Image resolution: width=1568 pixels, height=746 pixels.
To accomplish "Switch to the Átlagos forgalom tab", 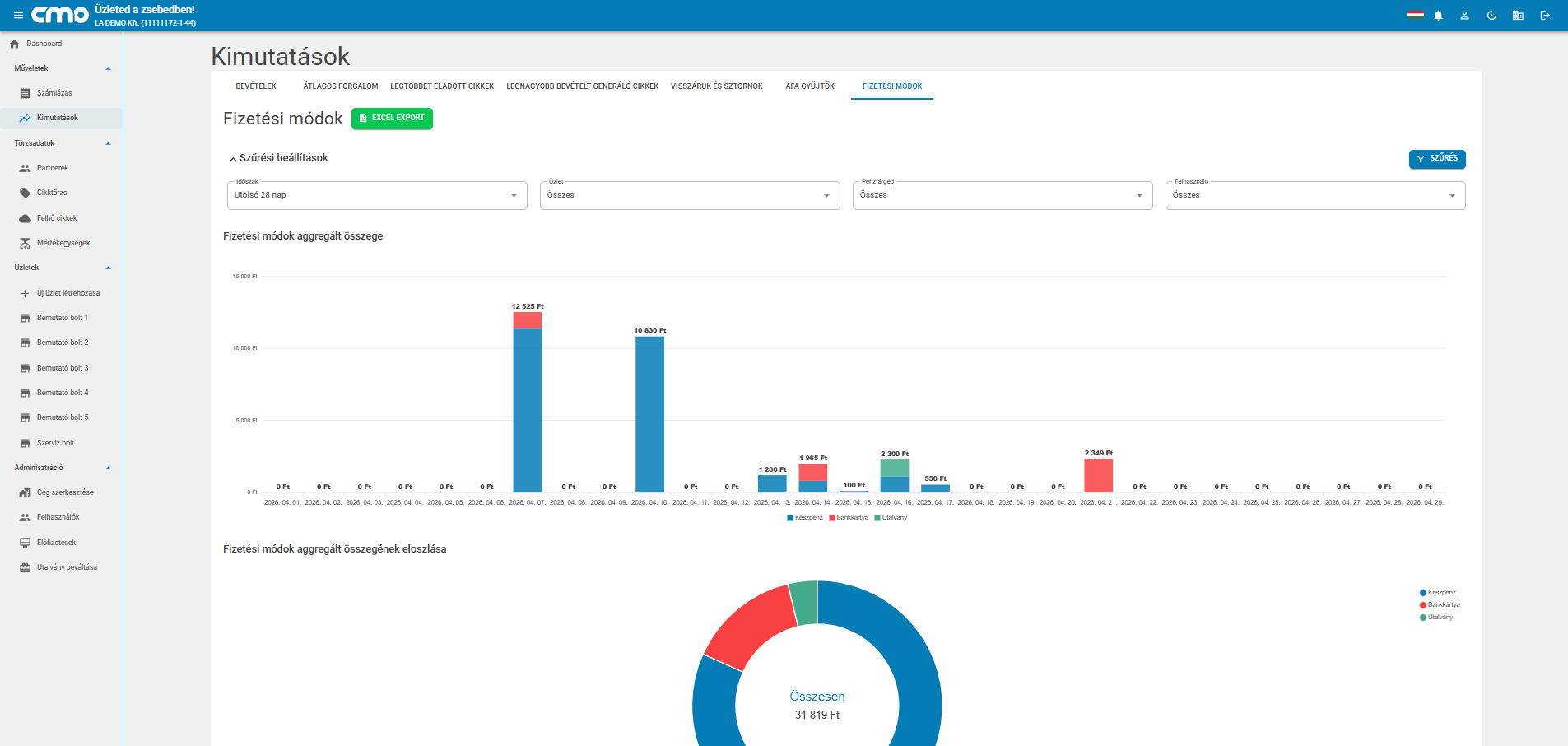I will tap(341, 86).
